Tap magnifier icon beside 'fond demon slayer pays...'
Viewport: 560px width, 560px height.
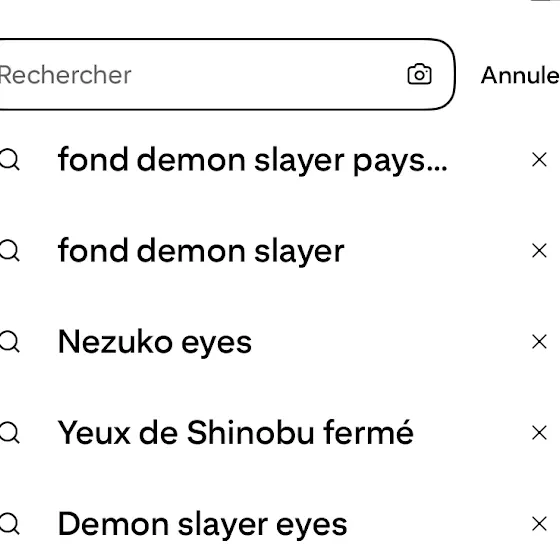[x=9, y=160]
